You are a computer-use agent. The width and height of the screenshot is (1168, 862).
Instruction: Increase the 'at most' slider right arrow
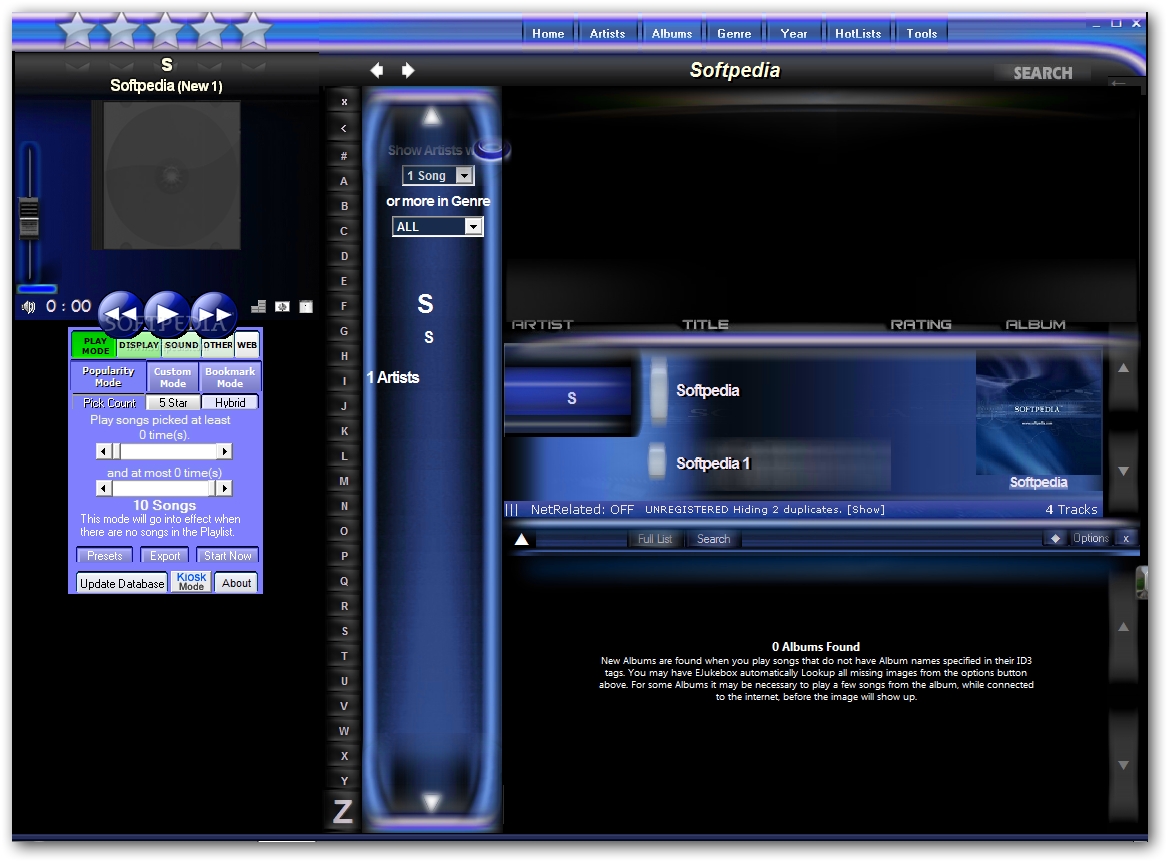click(224, 489)
